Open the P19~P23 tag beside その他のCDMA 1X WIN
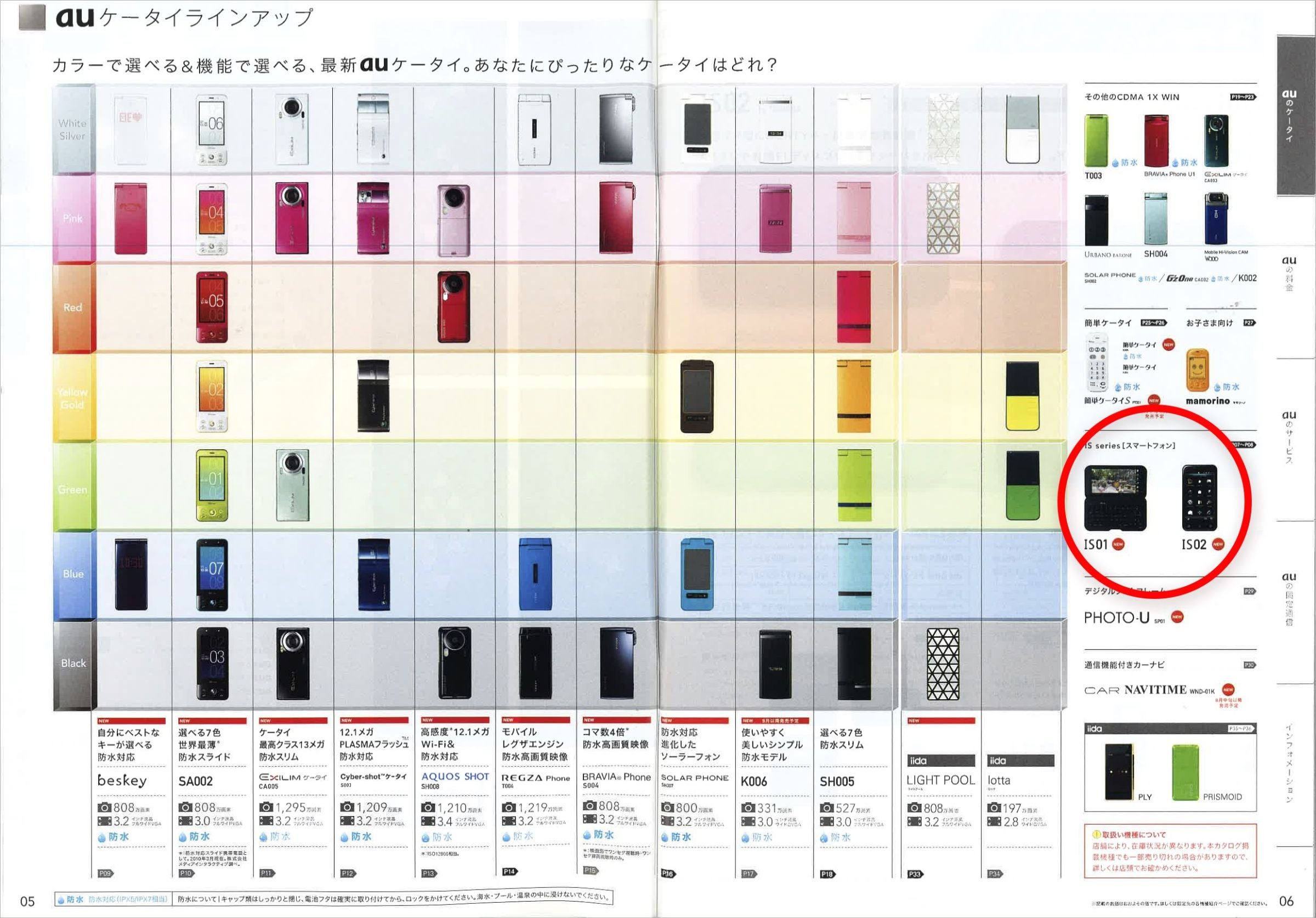 [1243, 97]
